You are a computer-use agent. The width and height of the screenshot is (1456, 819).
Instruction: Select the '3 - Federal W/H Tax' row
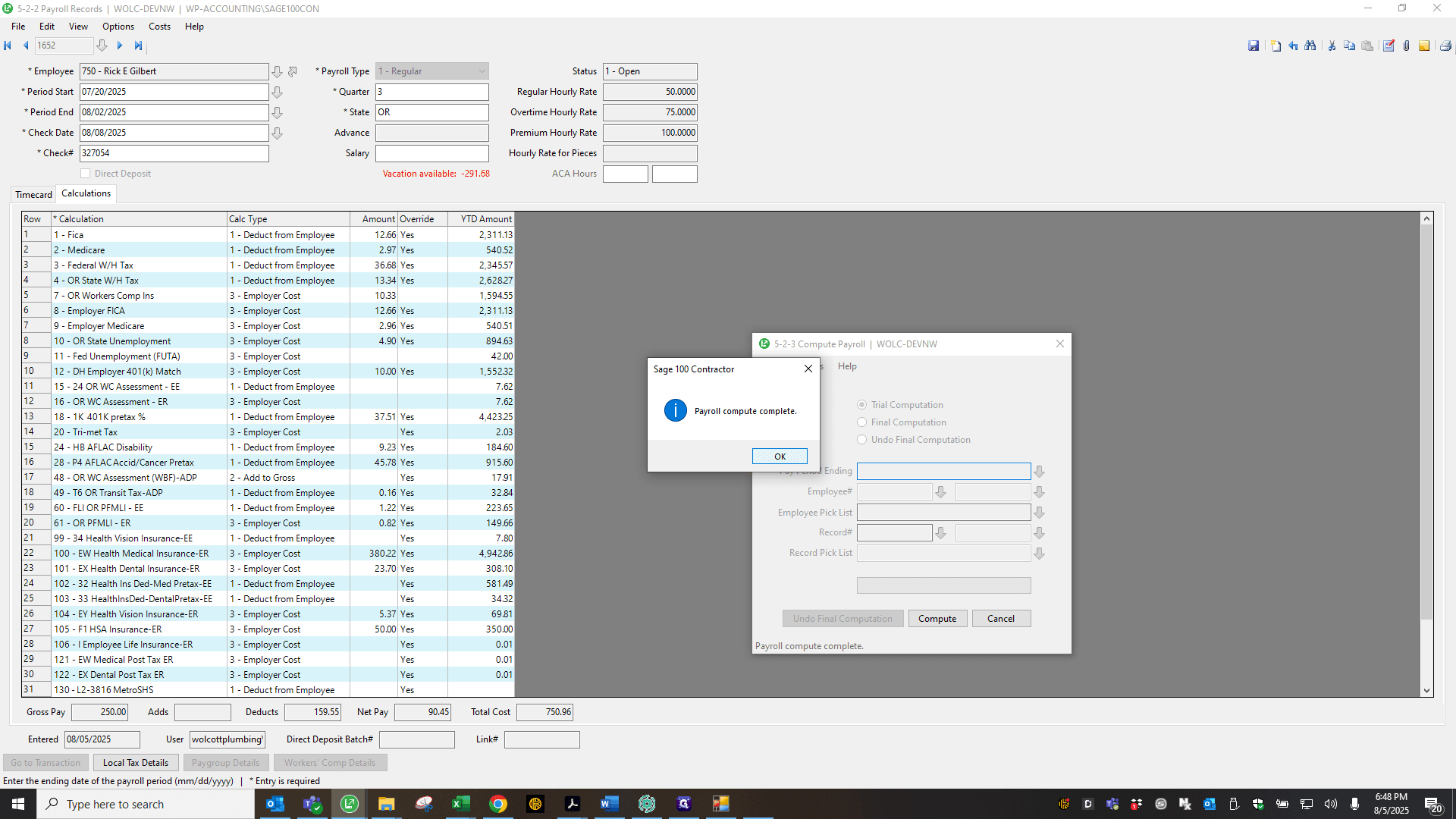point(268,265)
